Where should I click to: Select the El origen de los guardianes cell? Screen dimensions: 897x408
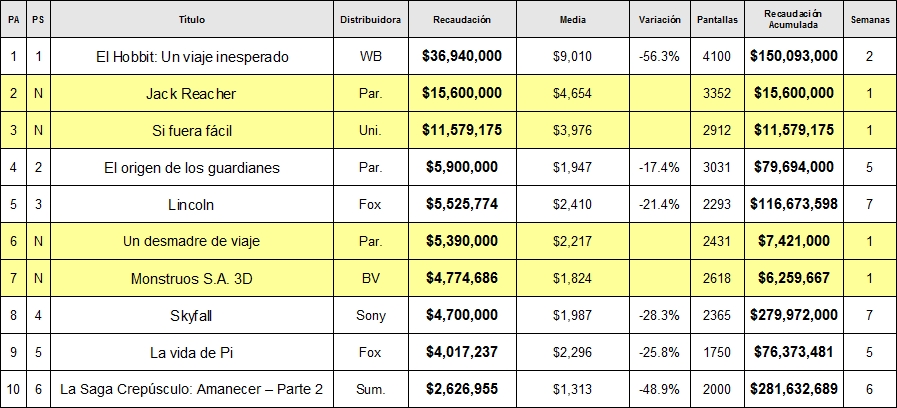click(x=192, y=168)
